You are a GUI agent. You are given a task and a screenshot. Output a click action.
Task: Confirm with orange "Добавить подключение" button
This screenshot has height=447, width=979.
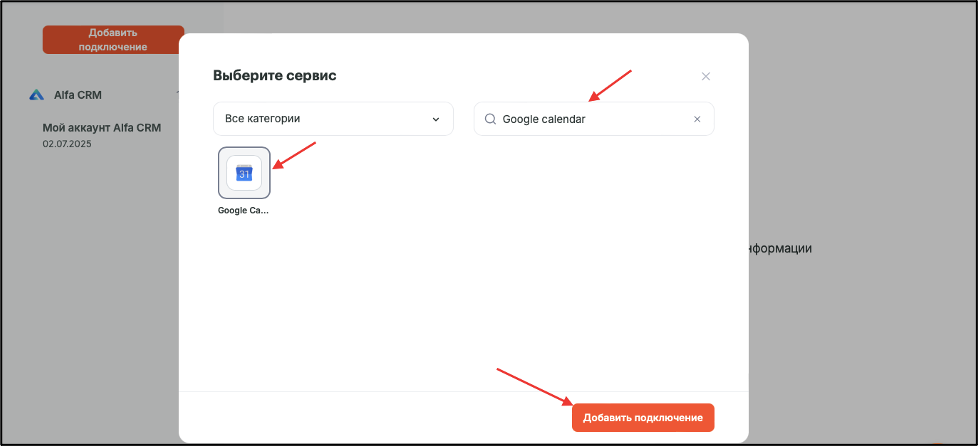click(643, 418)
